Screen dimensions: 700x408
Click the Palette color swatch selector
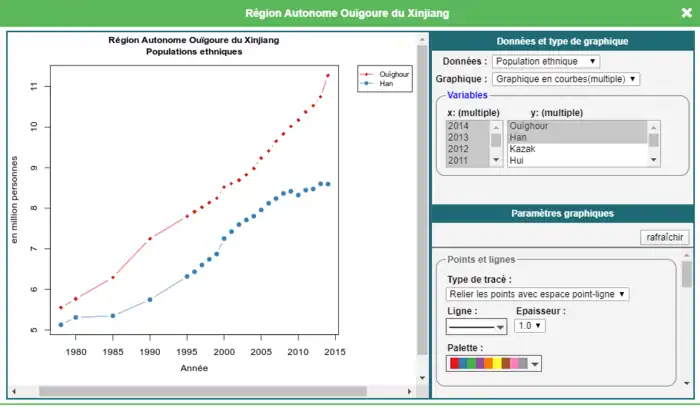pyautogui.click(x=495, y=364)
